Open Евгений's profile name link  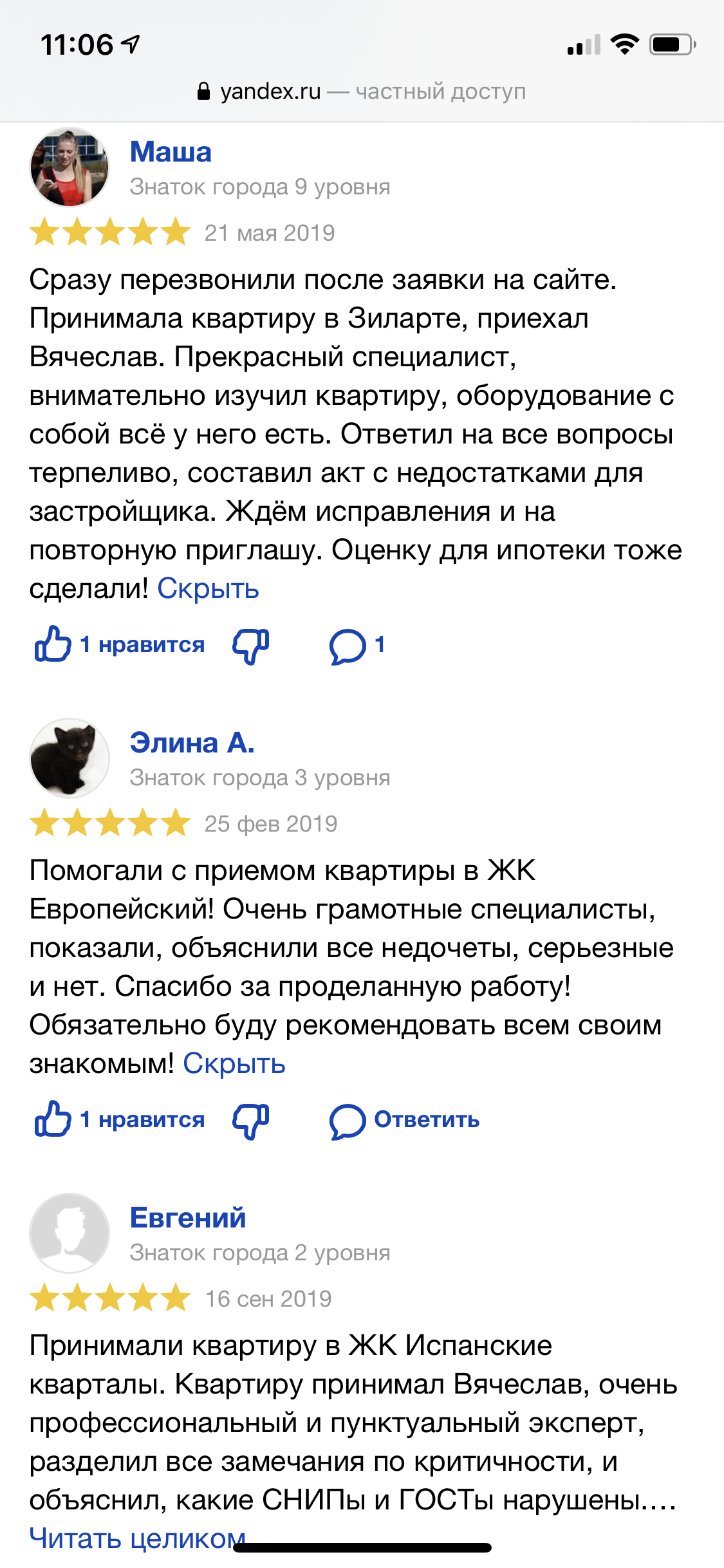[188, 1218]
